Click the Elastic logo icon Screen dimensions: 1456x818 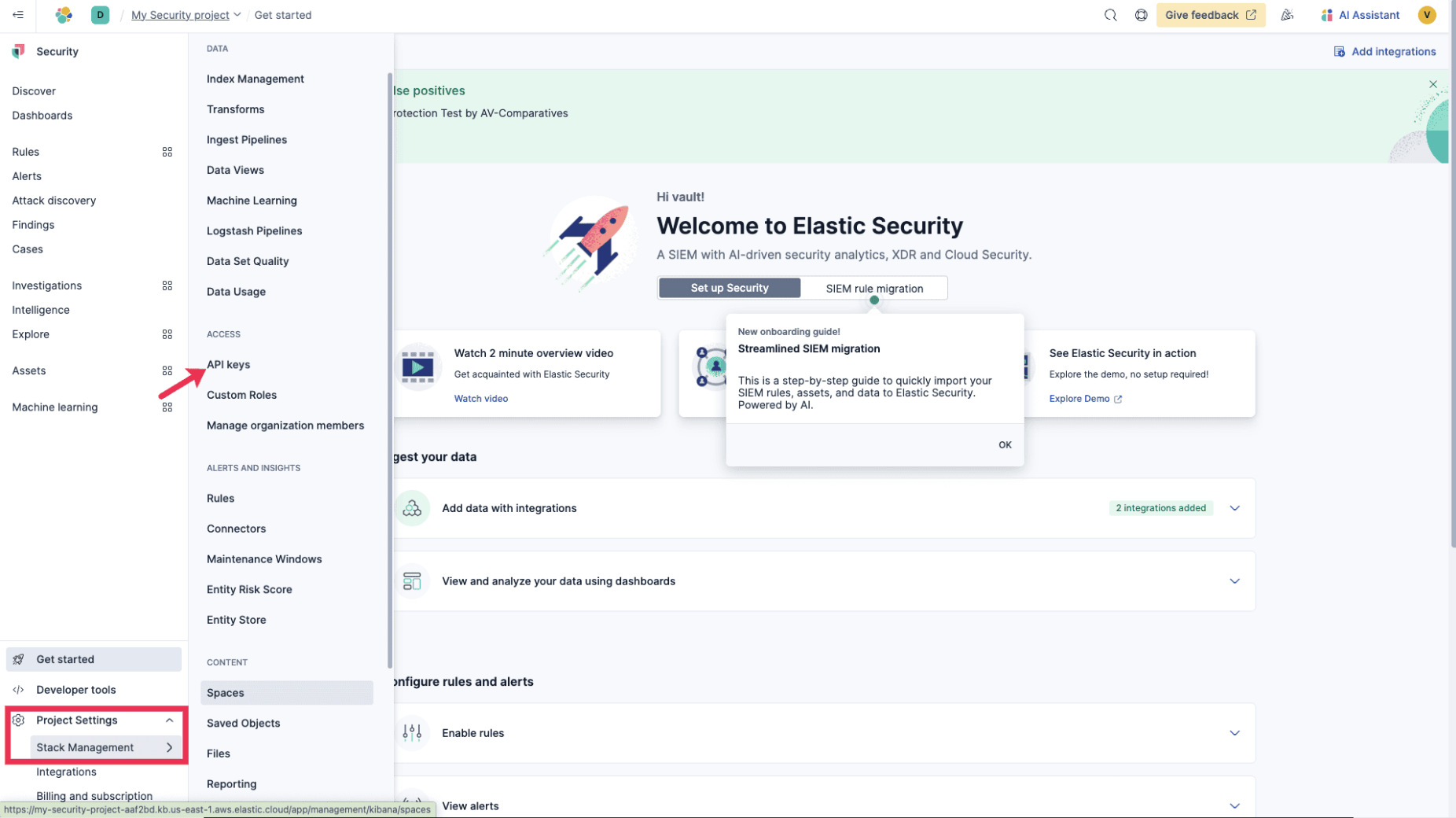click(64, 15)
